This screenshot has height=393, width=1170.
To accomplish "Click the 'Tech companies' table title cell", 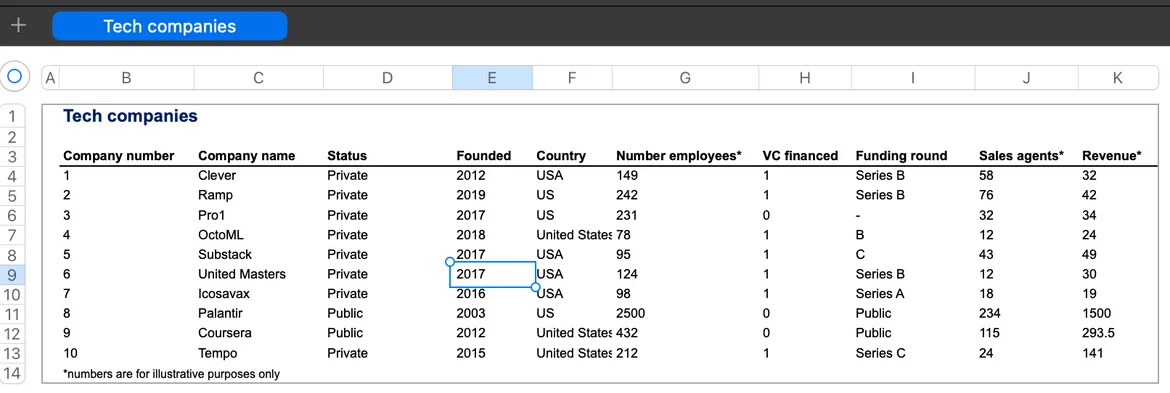I will coord(131,116).
